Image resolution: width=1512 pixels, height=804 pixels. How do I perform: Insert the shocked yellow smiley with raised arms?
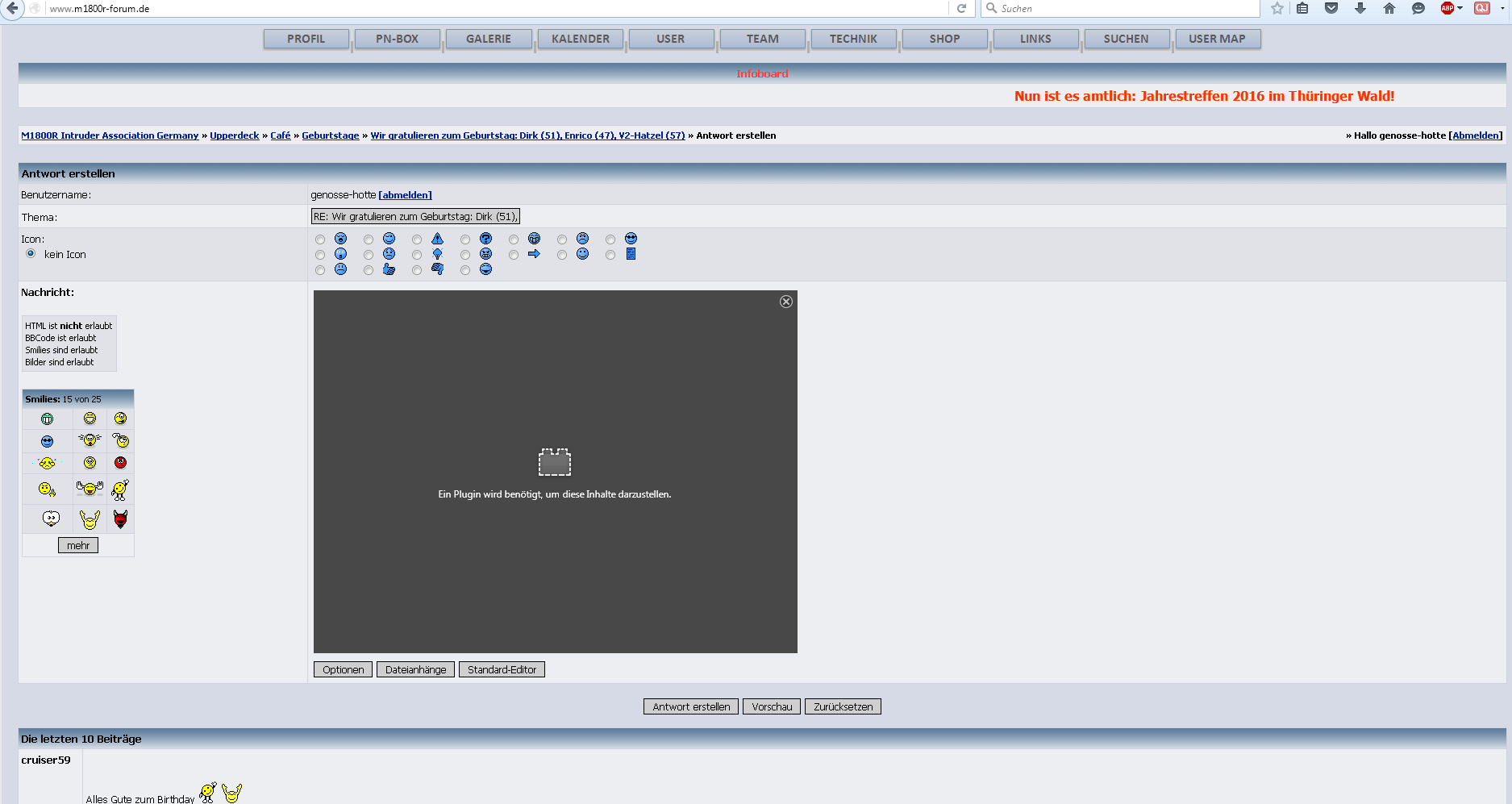click(90, 440)
